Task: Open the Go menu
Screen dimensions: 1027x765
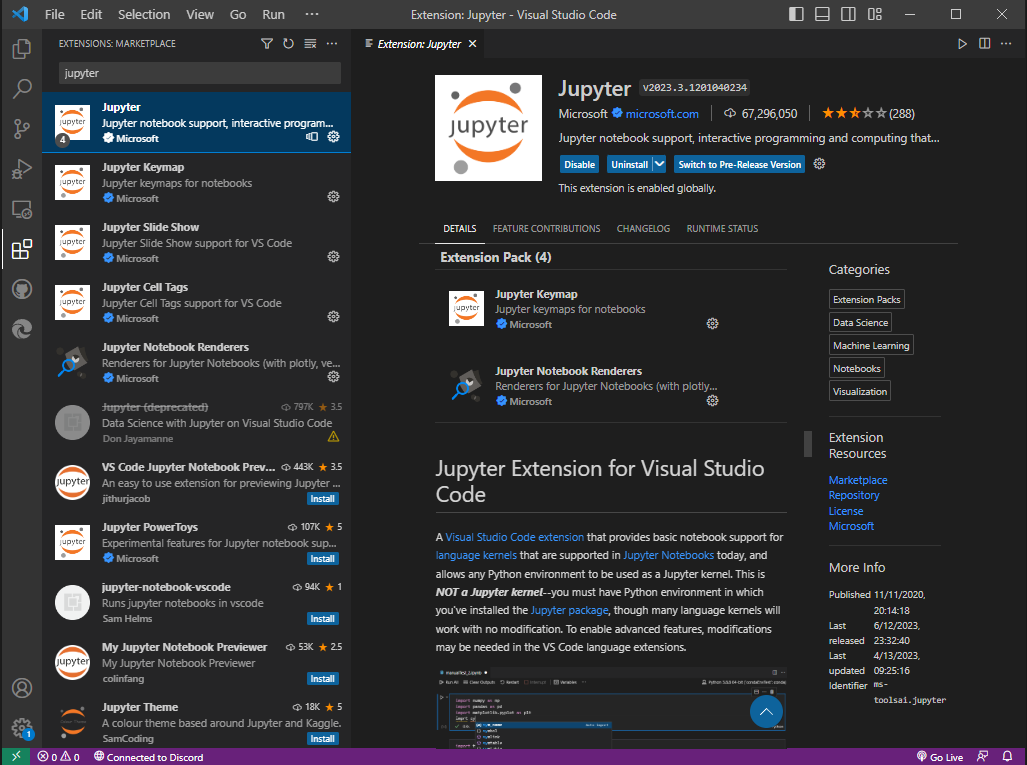Action: click(x=238, y=14)
